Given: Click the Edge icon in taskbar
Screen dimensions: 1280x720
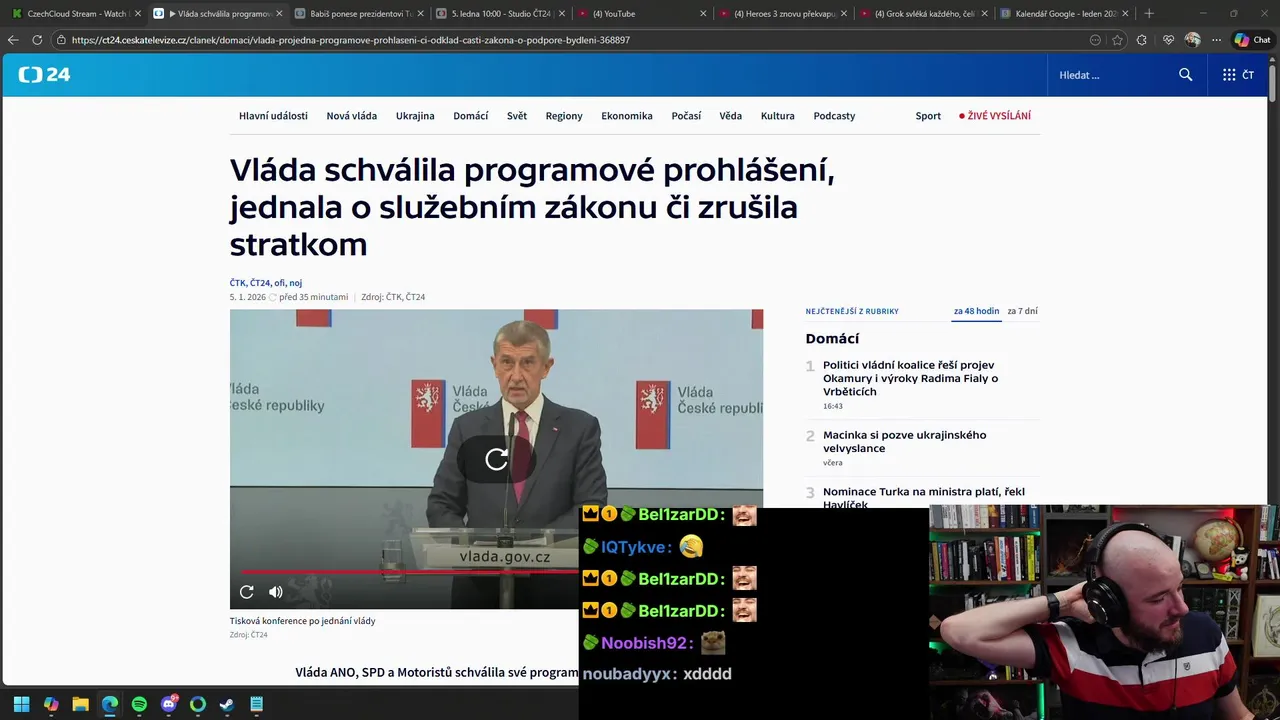Looking at the screenshot, I should (x=110, y=704).
